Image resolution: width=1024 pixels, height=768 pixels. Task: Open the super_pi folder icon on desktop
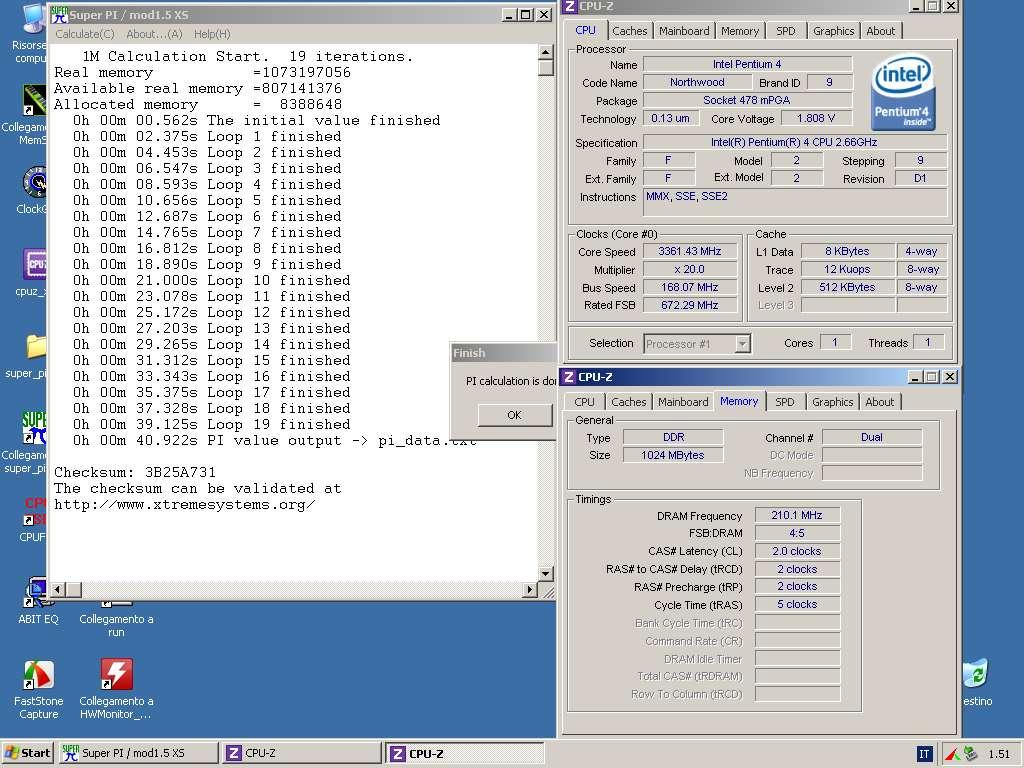(36, 346)
